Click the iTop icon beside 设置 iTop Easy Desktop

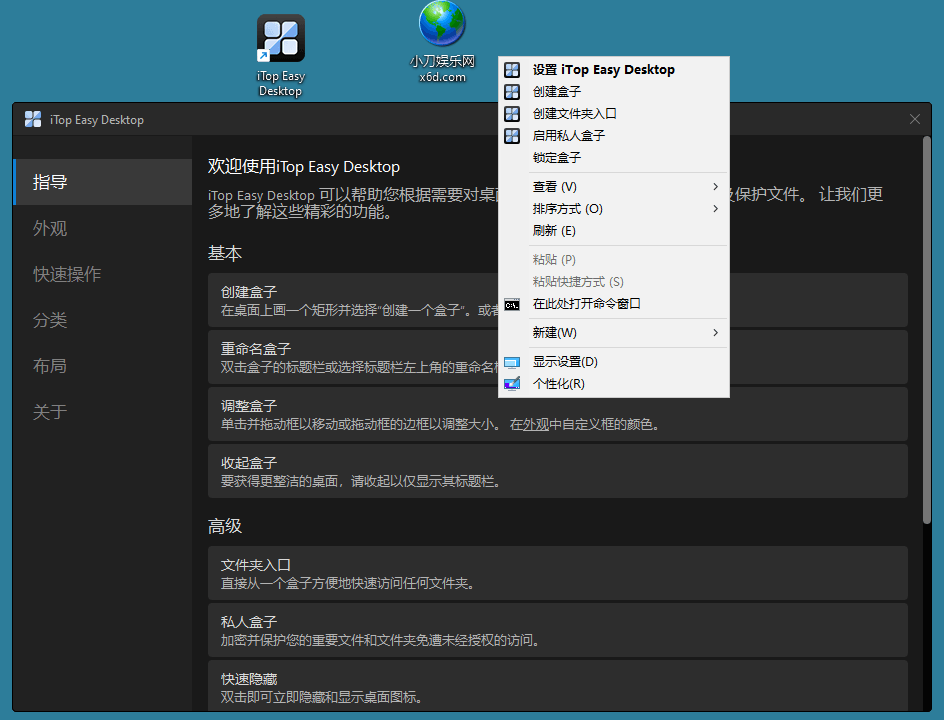pyautogui.click(x=512, y=69)
